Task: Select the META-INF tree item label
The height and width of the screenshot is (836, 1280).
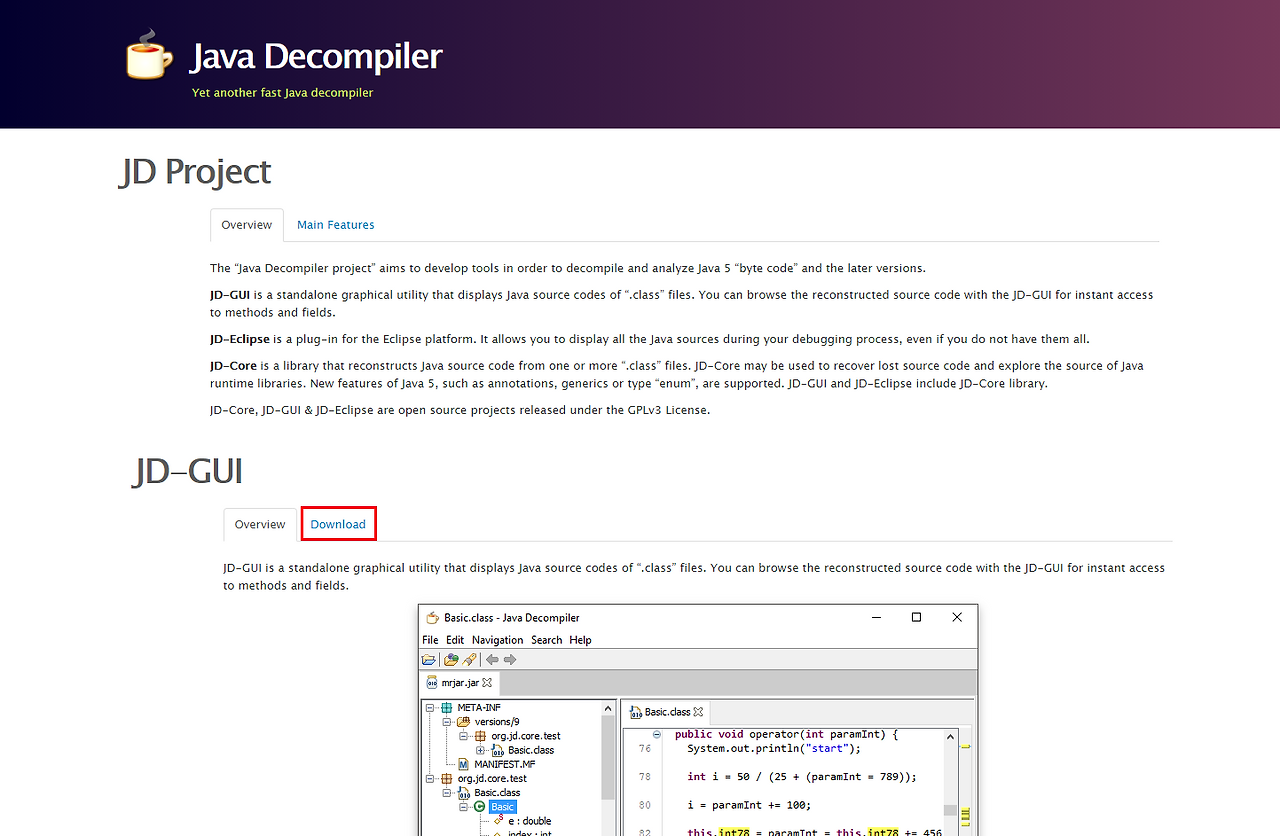Action: (479, 708)
